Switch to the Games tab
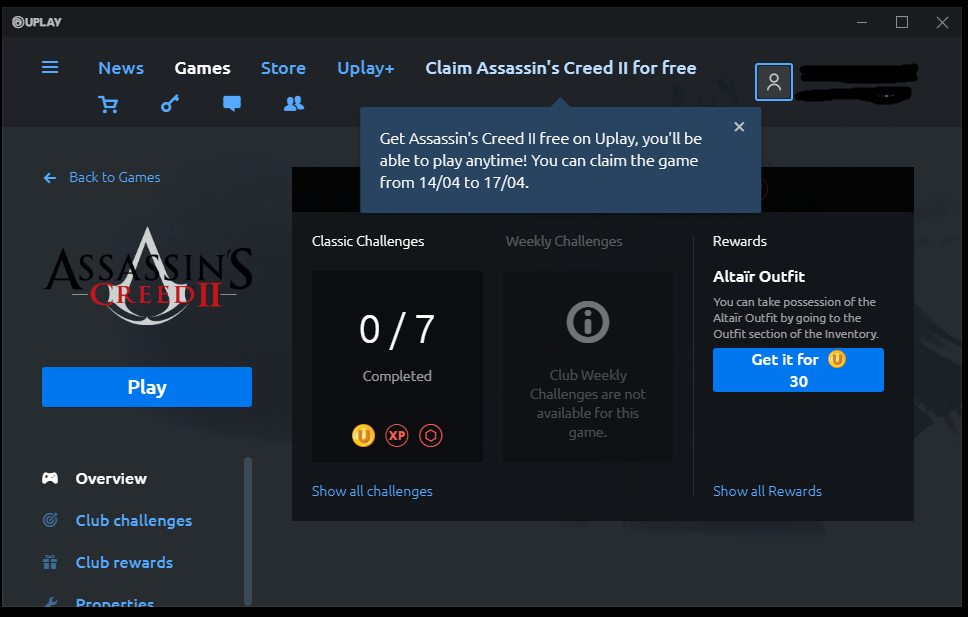The width and height of the screenshot is (968, 617). click(202, 68)
